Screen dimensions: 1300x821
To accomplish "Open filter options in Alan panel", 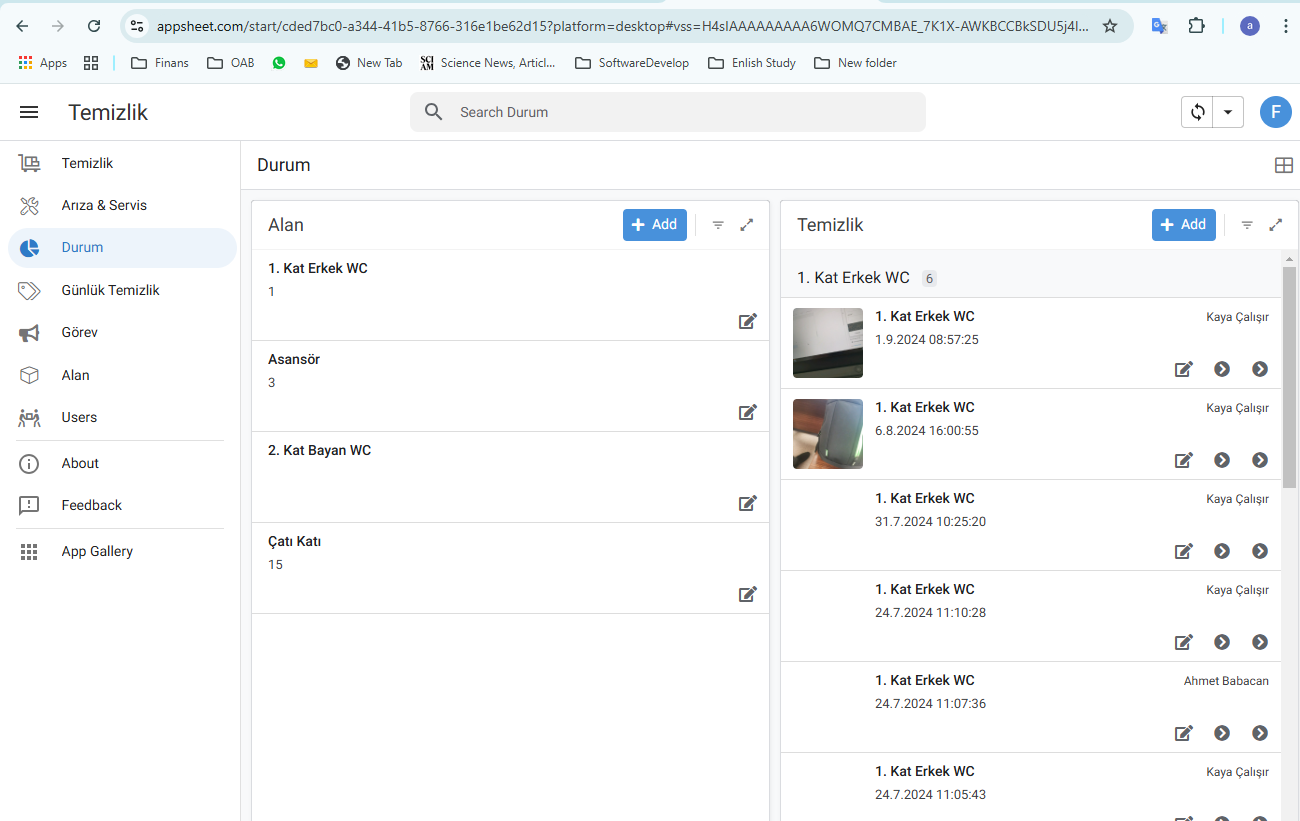I will coord(718,225).
